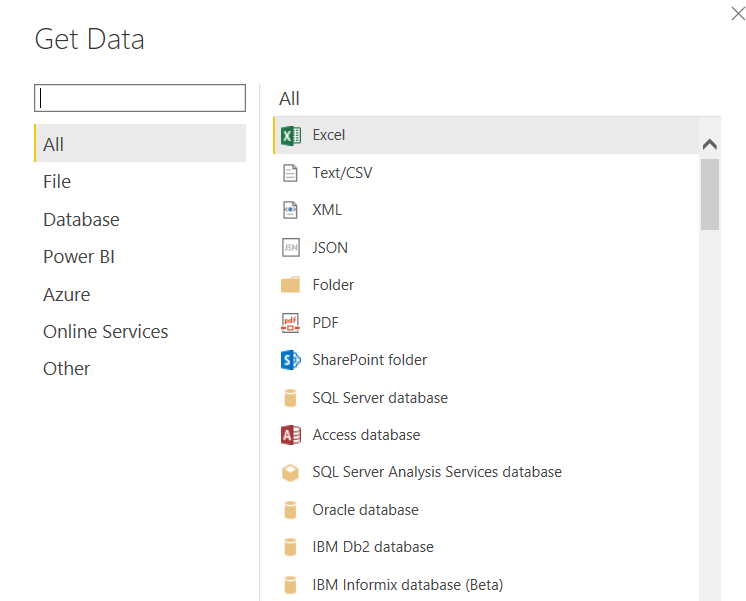Select IBM Informix database (Beta) label

pos(408,585)
